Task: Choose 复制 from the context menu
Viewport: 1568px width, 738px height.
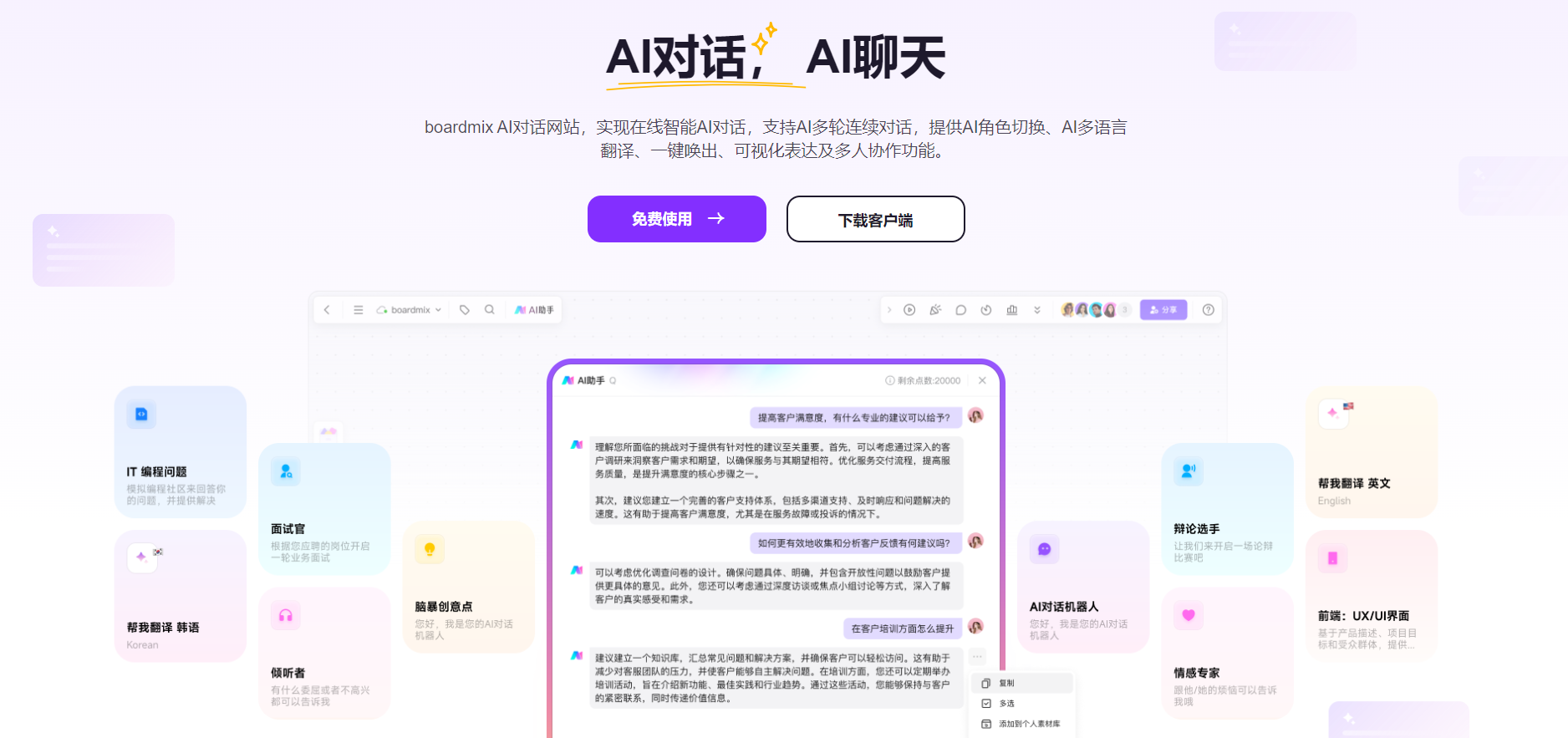Action: (x=1021, y=683)
